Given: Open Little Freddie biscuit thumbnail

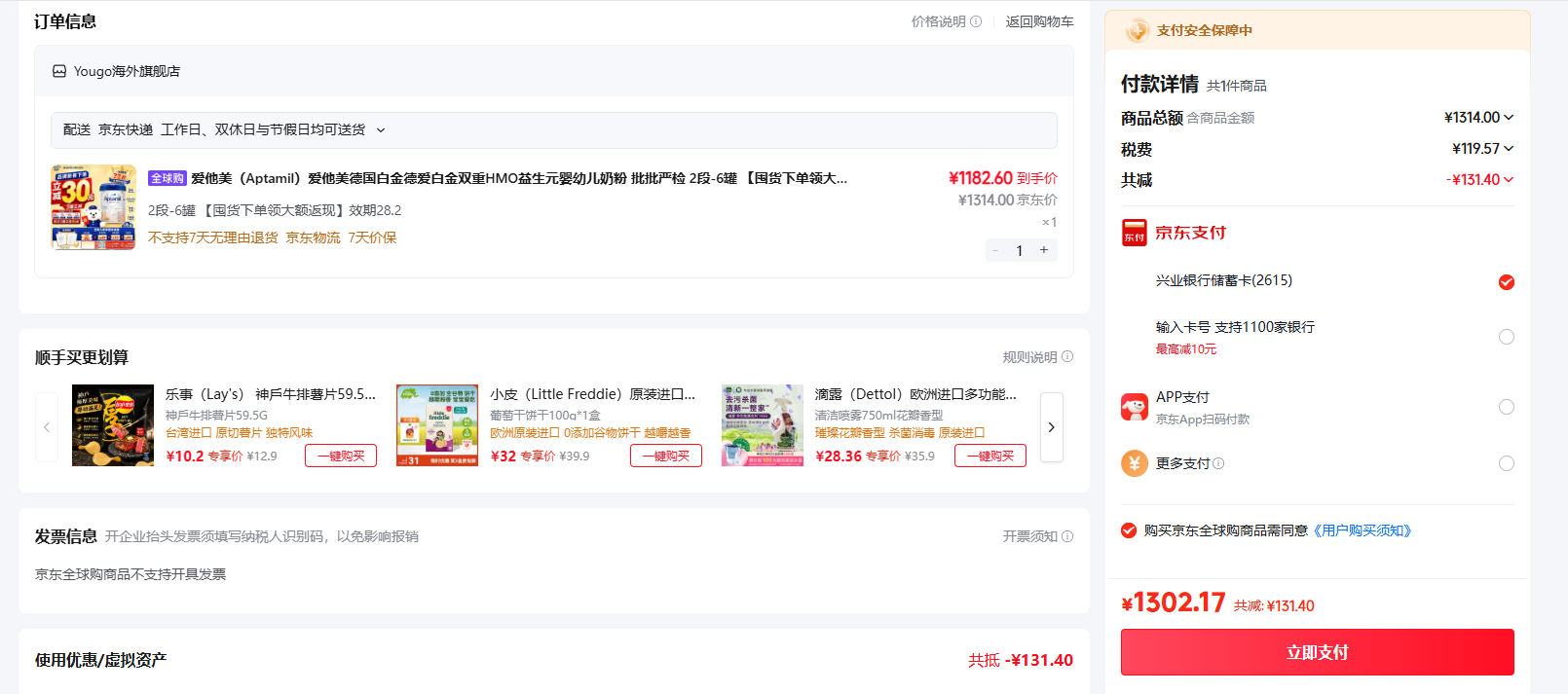Looking at the screenshot, I should click(437, 425).
